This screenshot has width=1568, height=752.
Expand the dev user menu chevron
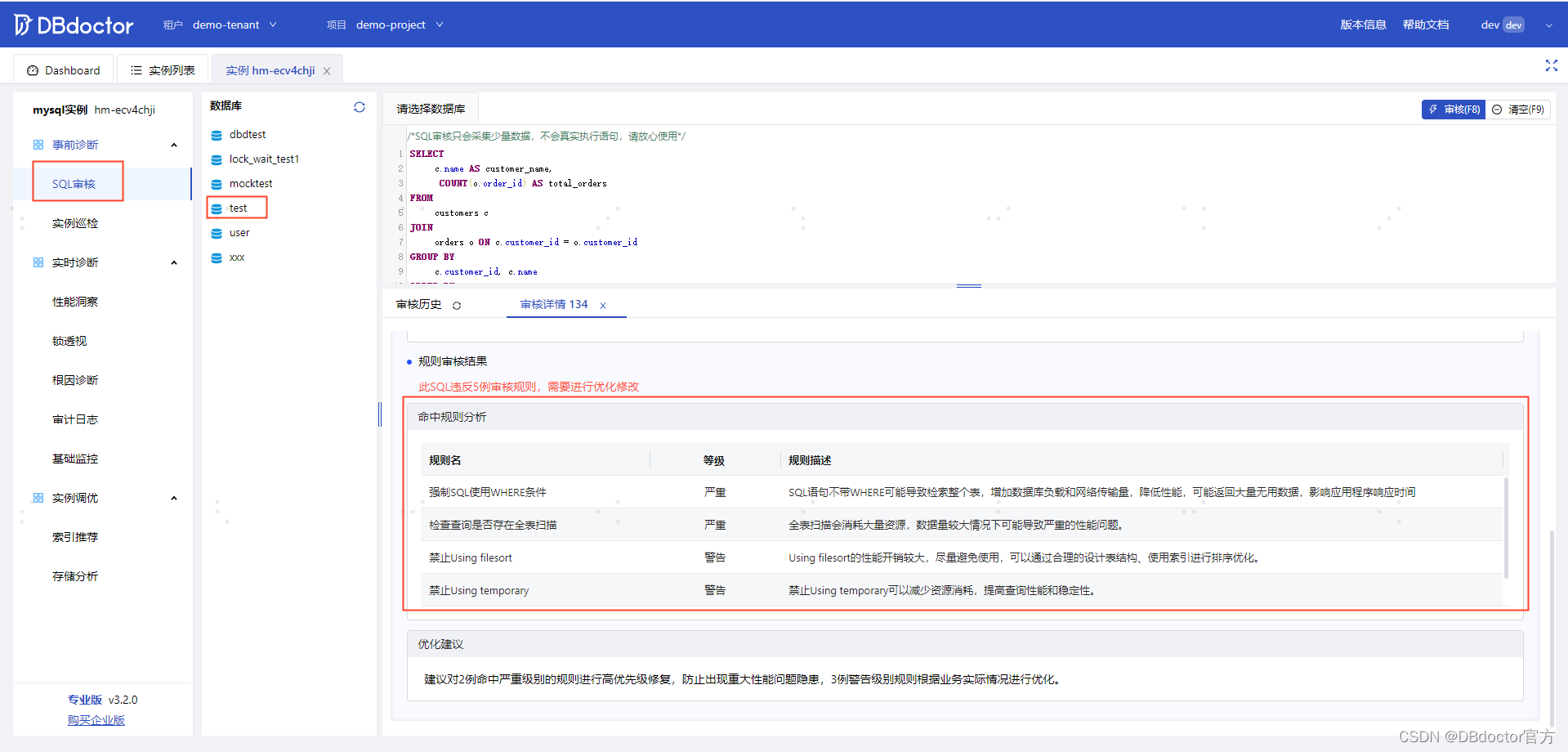click(1548, 25)
